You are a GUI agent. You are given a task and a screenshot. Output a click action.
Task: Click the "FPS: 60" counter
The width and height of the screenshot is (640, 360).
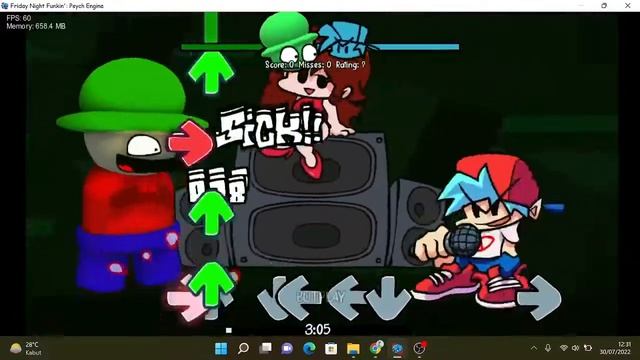18,18
